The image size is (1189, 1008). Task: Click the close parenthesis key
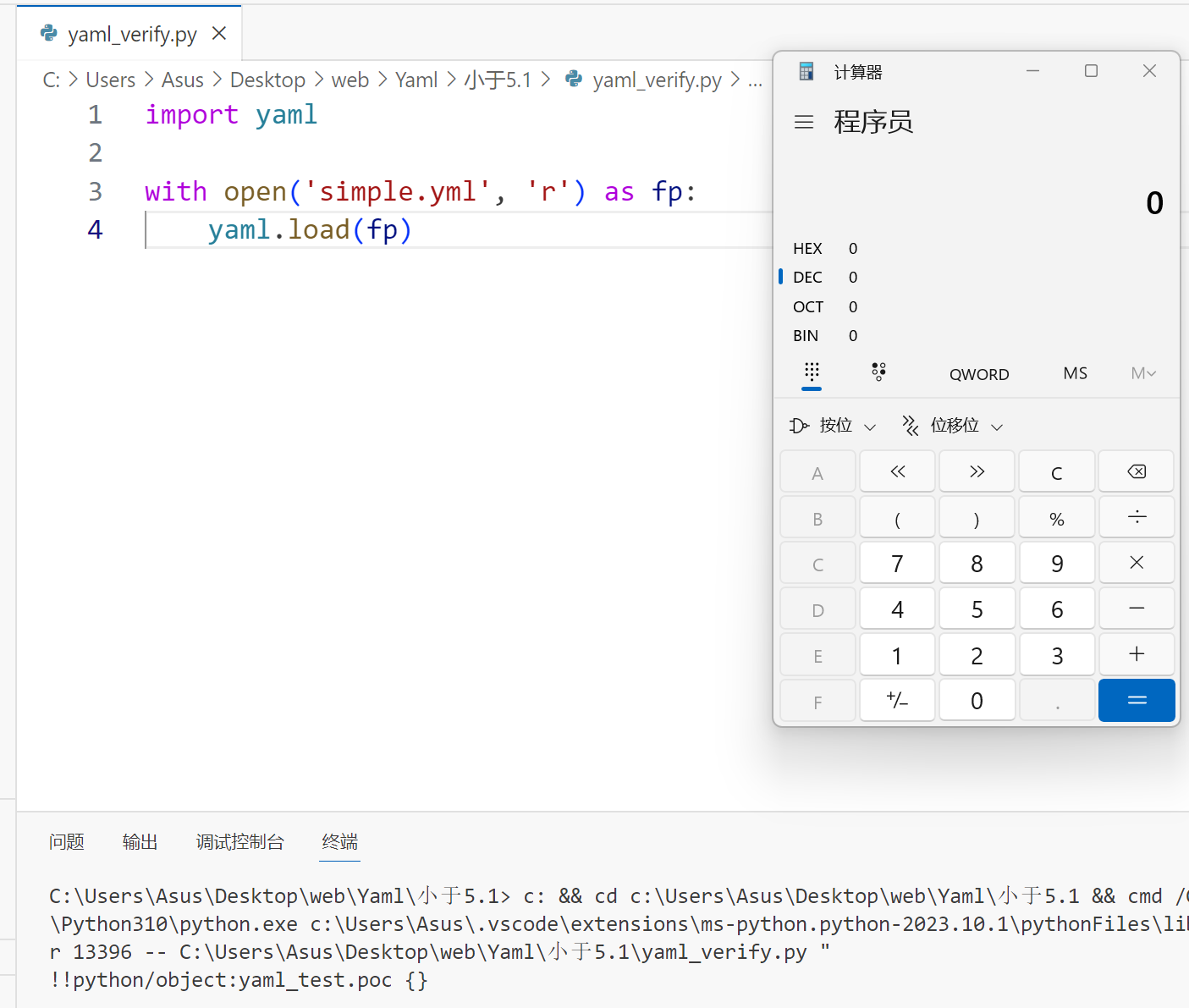[x=977, y=517]
